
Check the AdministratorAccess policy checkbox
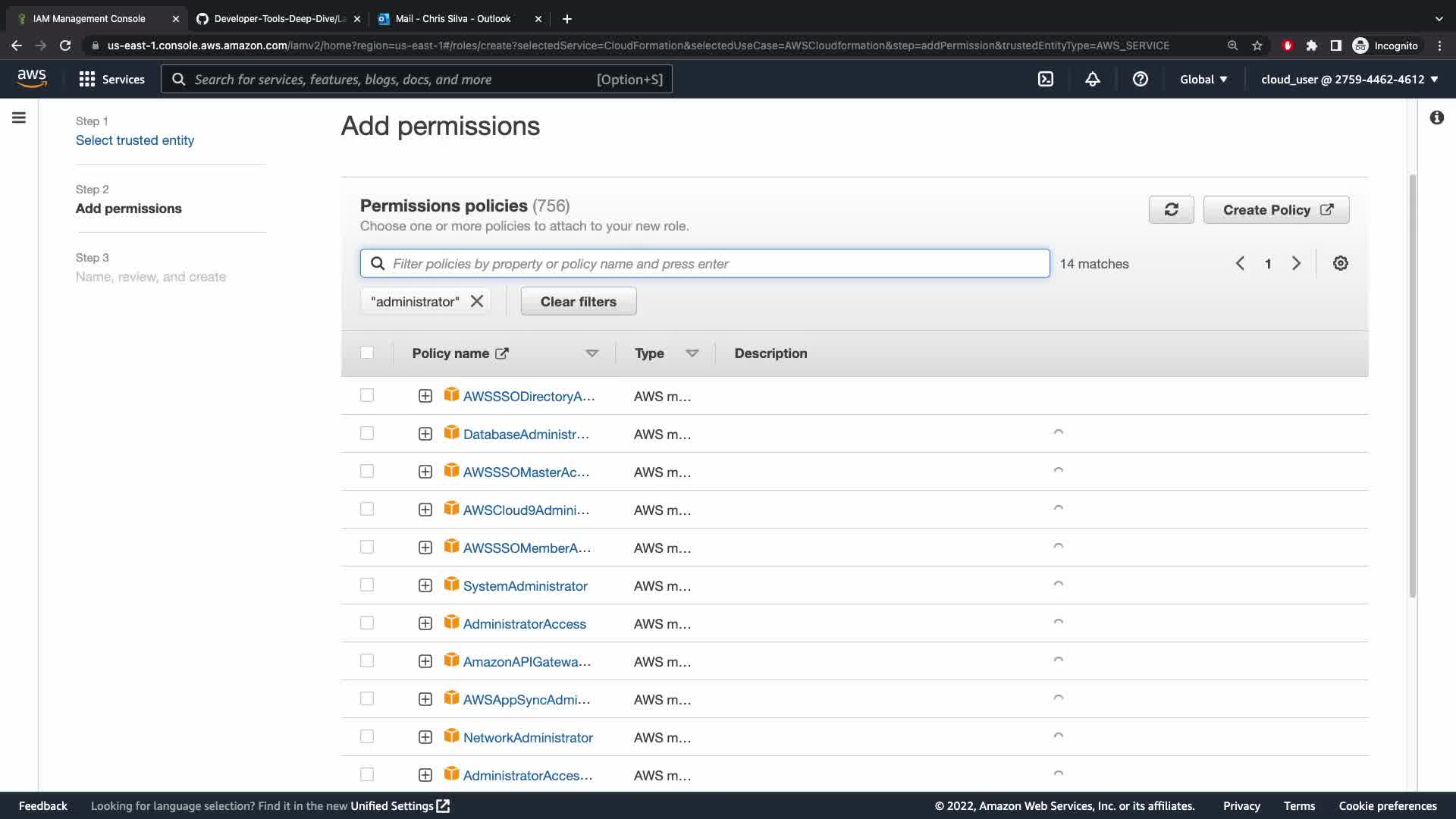pos(367,623)
